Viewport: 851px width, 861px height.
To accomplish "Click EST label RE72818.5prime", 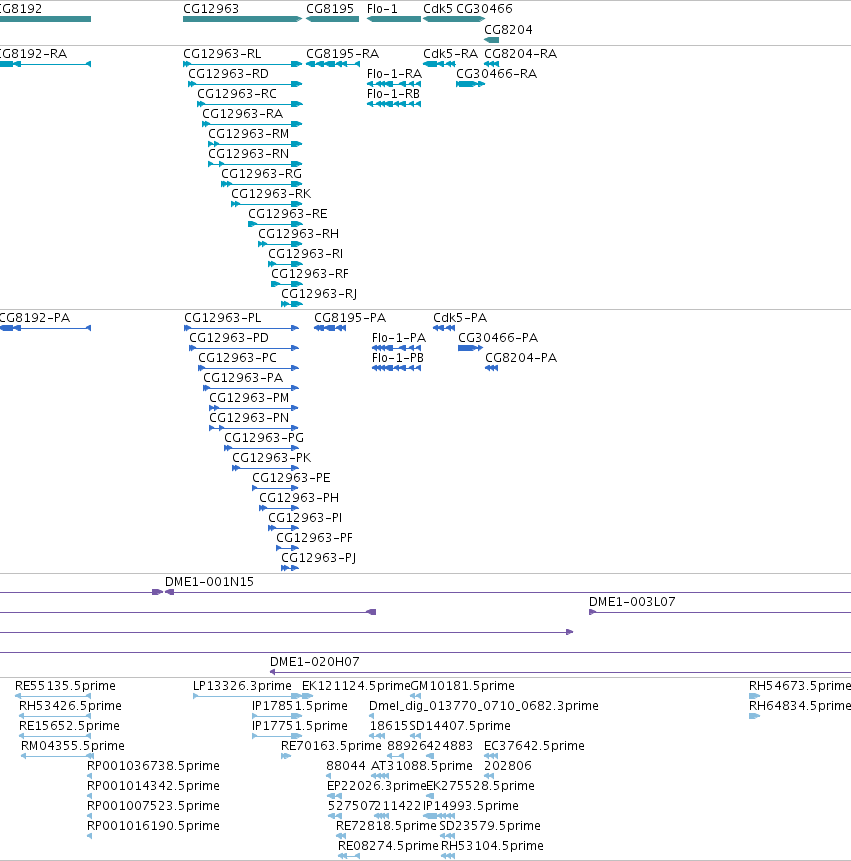I will [386, 826].
